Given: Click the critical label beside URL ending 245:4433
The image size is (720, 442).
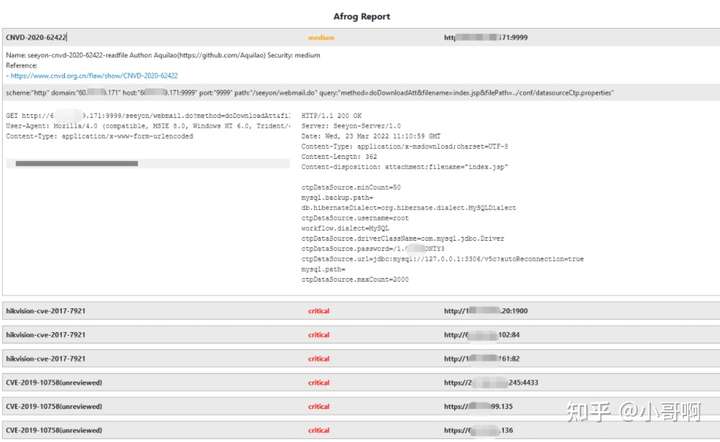Looking at the screenshot, I should click(319, 383).
